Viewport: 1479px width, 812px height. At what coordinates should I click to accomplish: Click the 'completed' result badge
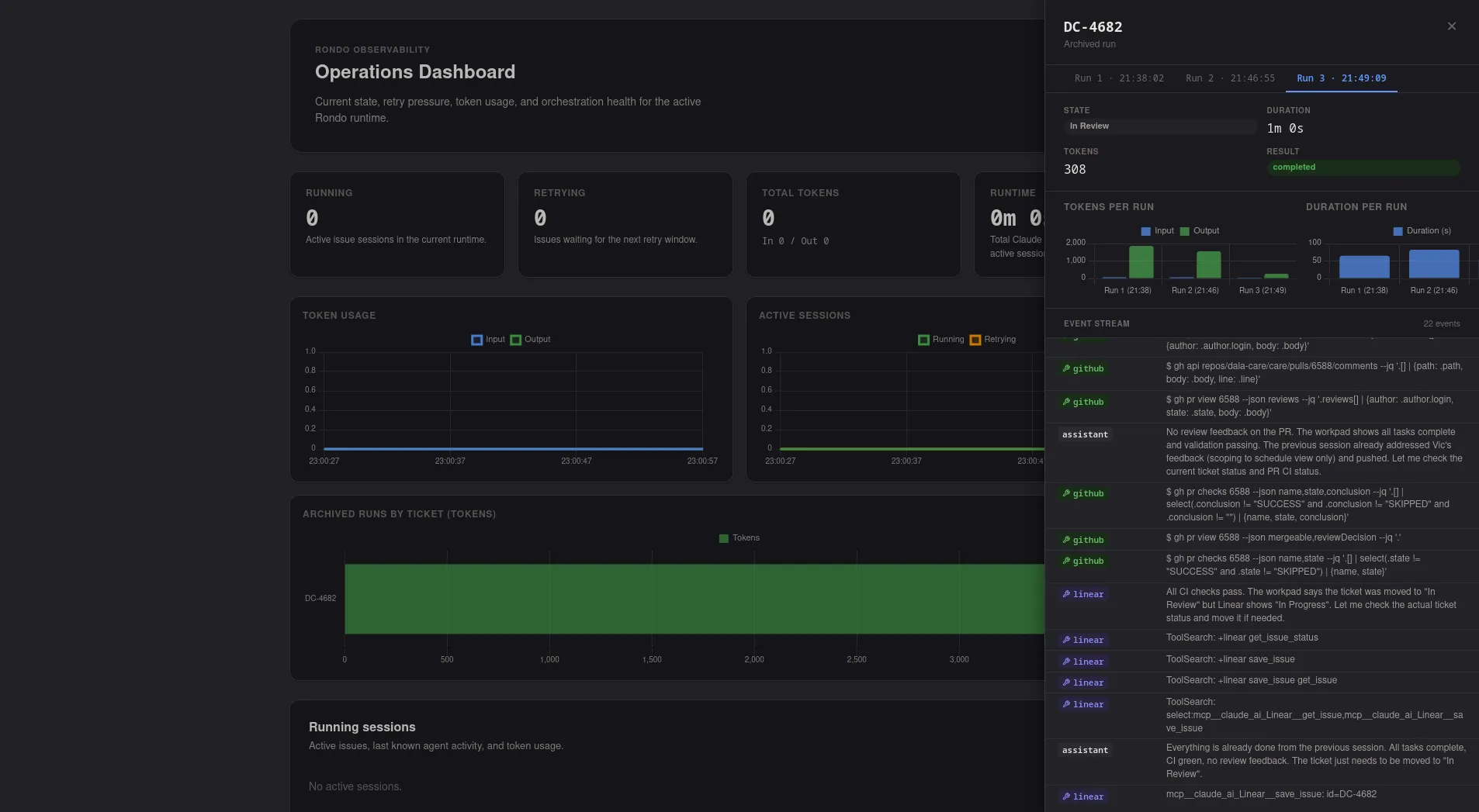1363,168
